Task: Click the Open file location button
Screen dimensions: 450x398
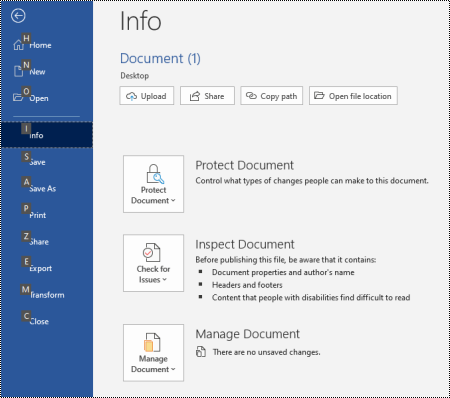Action: 353,96
